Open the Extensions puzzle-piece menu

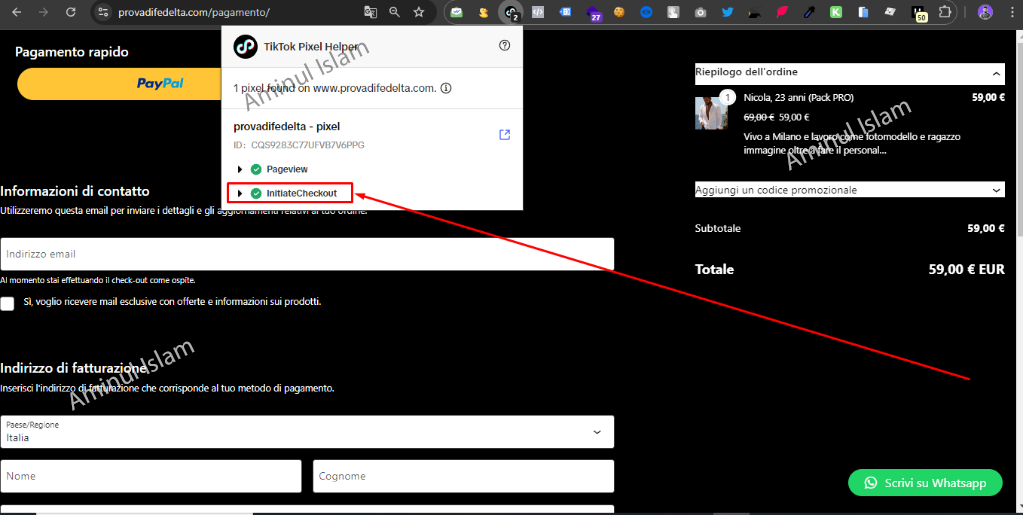pyautogui.click(x=945, y=12)
